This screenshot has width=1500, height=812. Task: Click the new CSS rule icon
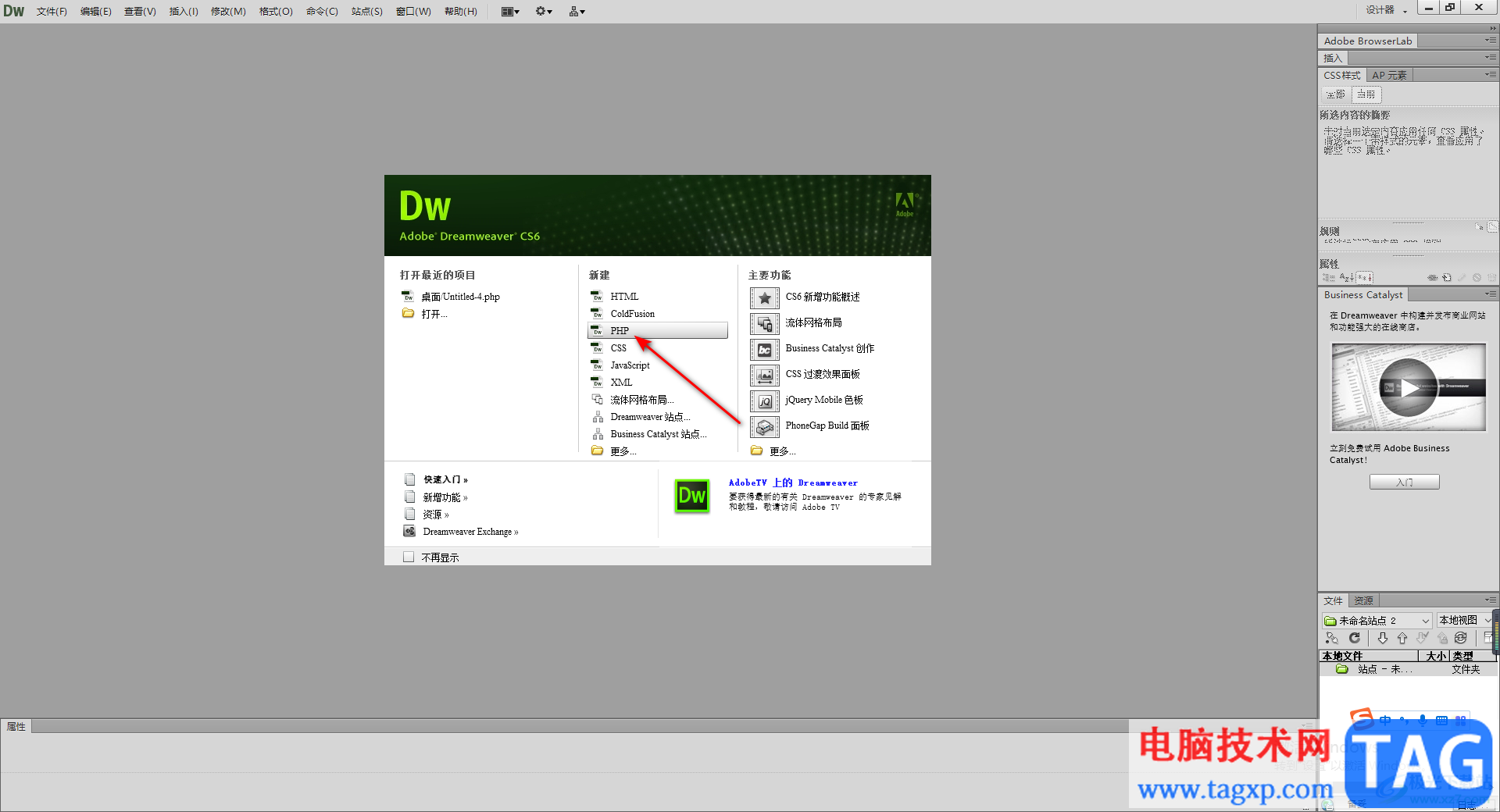(1447, 277)
